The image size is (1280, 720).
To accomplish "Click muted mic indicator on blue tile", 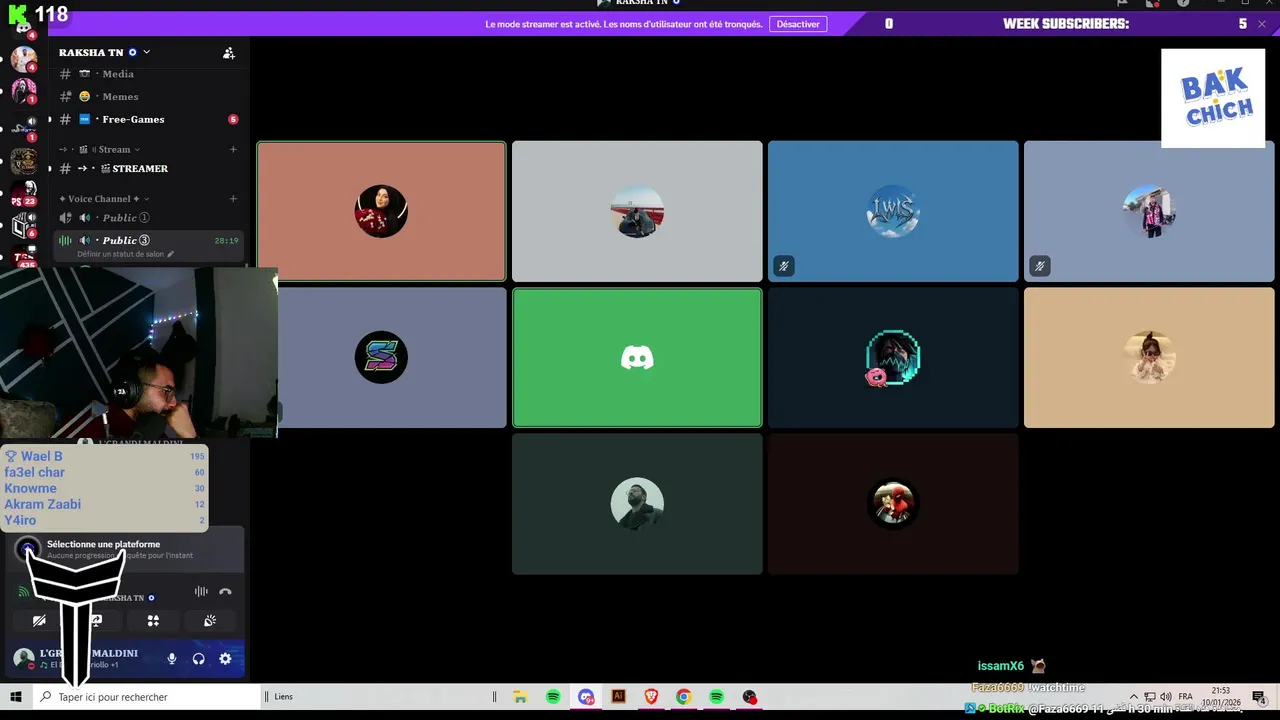I will click(784, 266).
